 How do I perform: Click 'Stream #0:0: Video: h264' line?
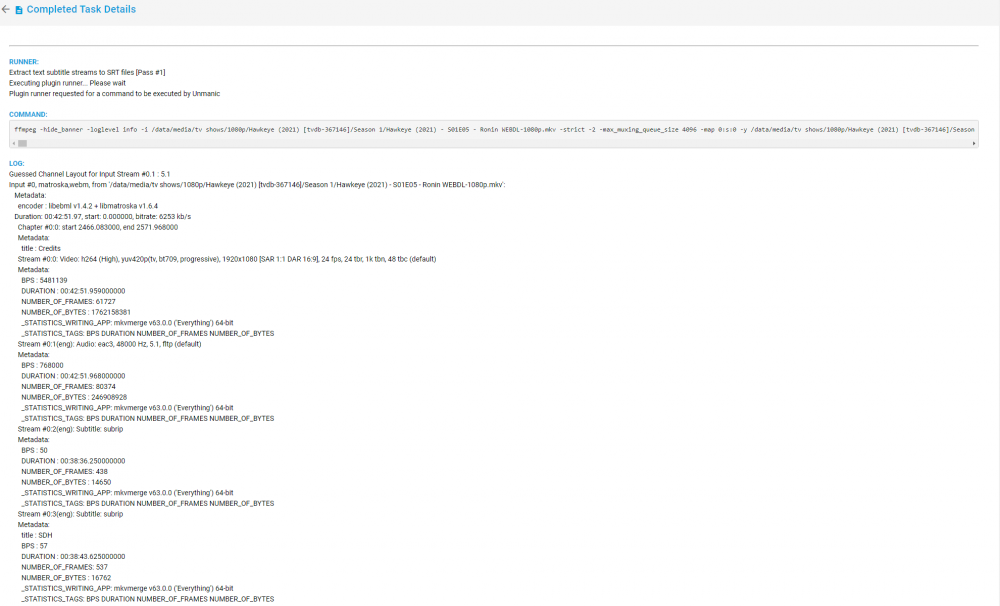pyautogui.click(x=227, y=259)
